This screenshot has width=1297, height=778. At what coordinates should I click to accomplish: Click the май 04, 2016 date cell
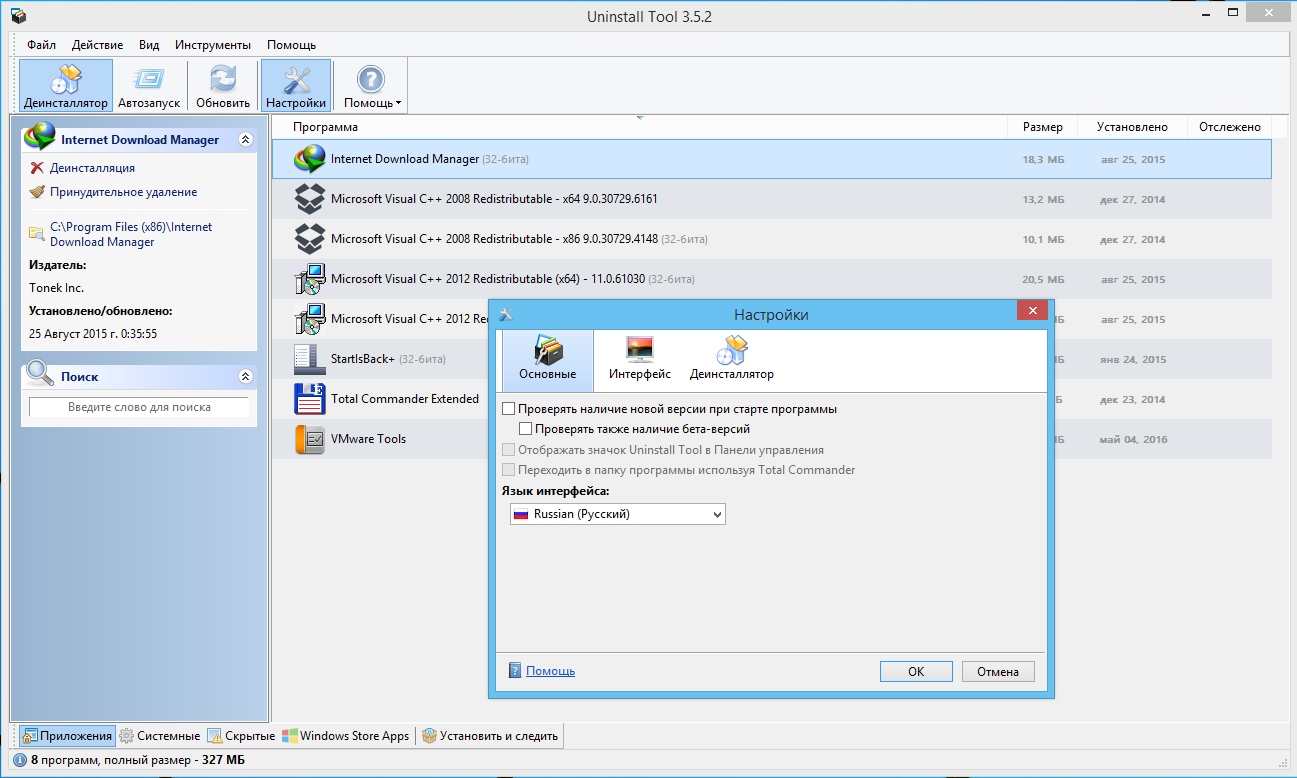point(1132,440)
